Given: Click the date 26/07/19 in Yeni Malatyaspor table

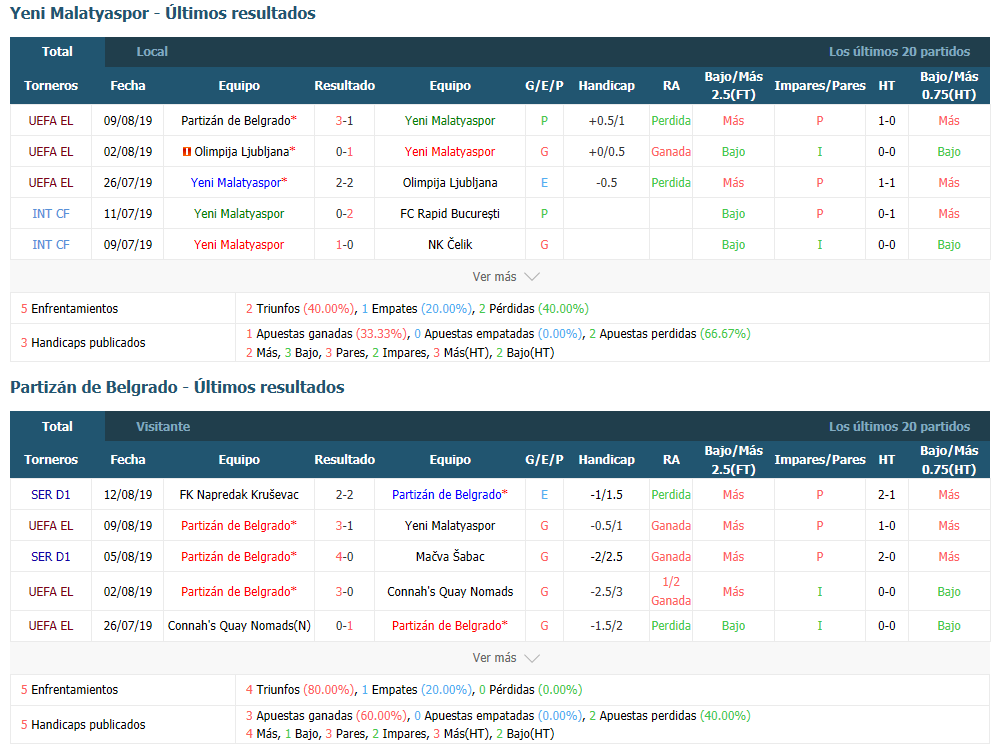Looking at the screenshot, I should [x=128, y=183].
